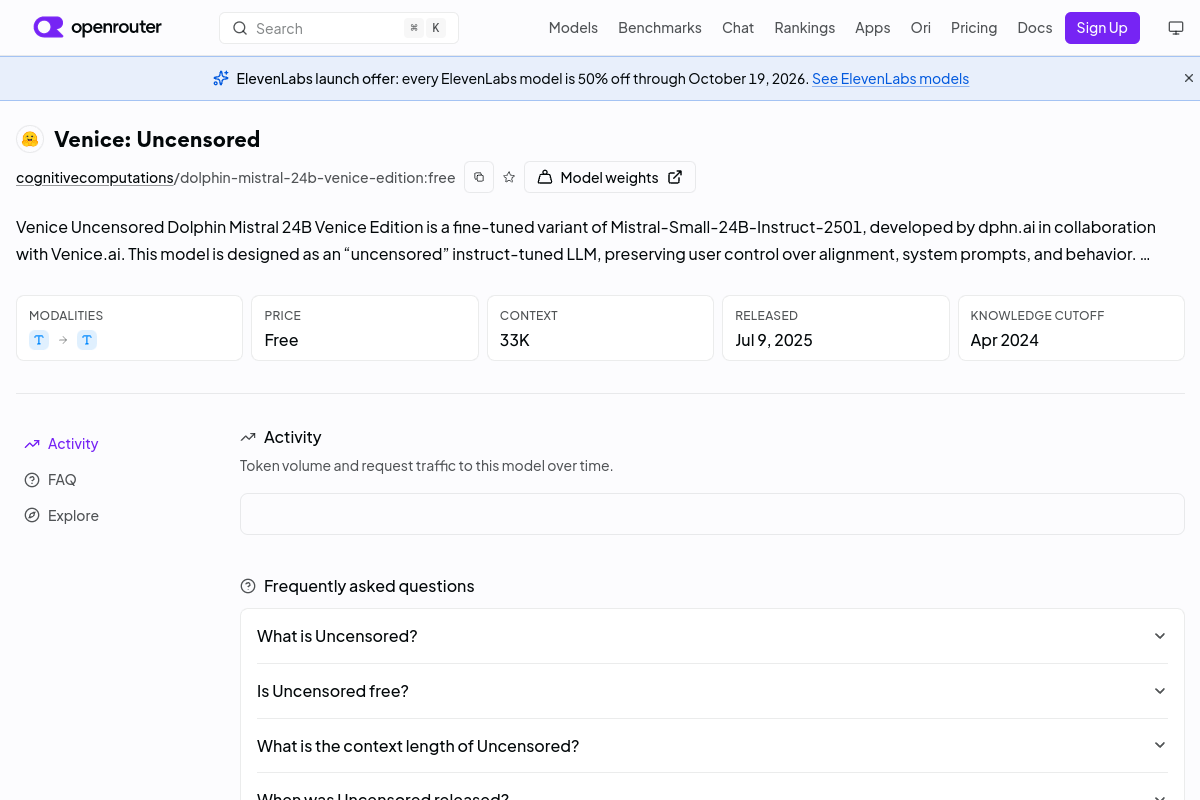
Task: Click the Sign Up button
Action: click(x=1102, y=28)
